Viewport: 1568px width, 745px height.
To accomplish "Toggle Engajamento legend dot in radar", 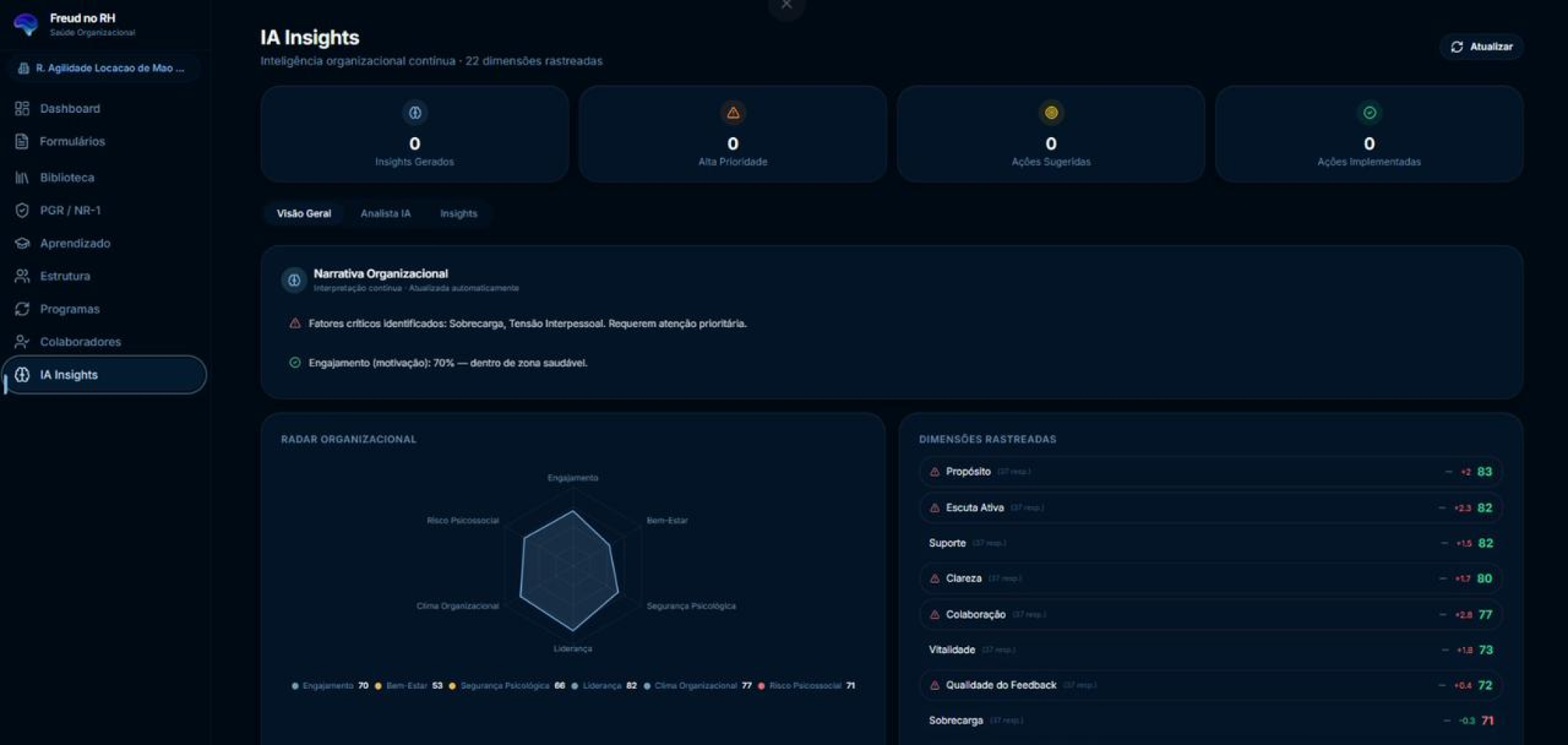I will click(x=295, y=686).
